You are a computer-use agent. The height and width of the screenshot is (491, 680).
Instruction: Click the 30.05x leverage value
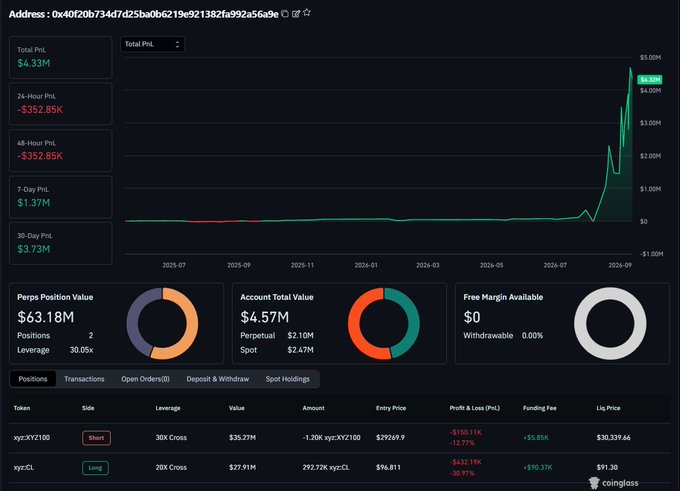[82, 350]
